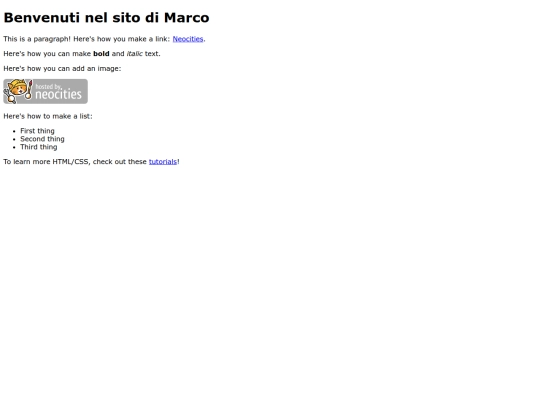Screen dimensions: 540x405
Task: Click the bullet before Second thing
Action: (14, 139)
